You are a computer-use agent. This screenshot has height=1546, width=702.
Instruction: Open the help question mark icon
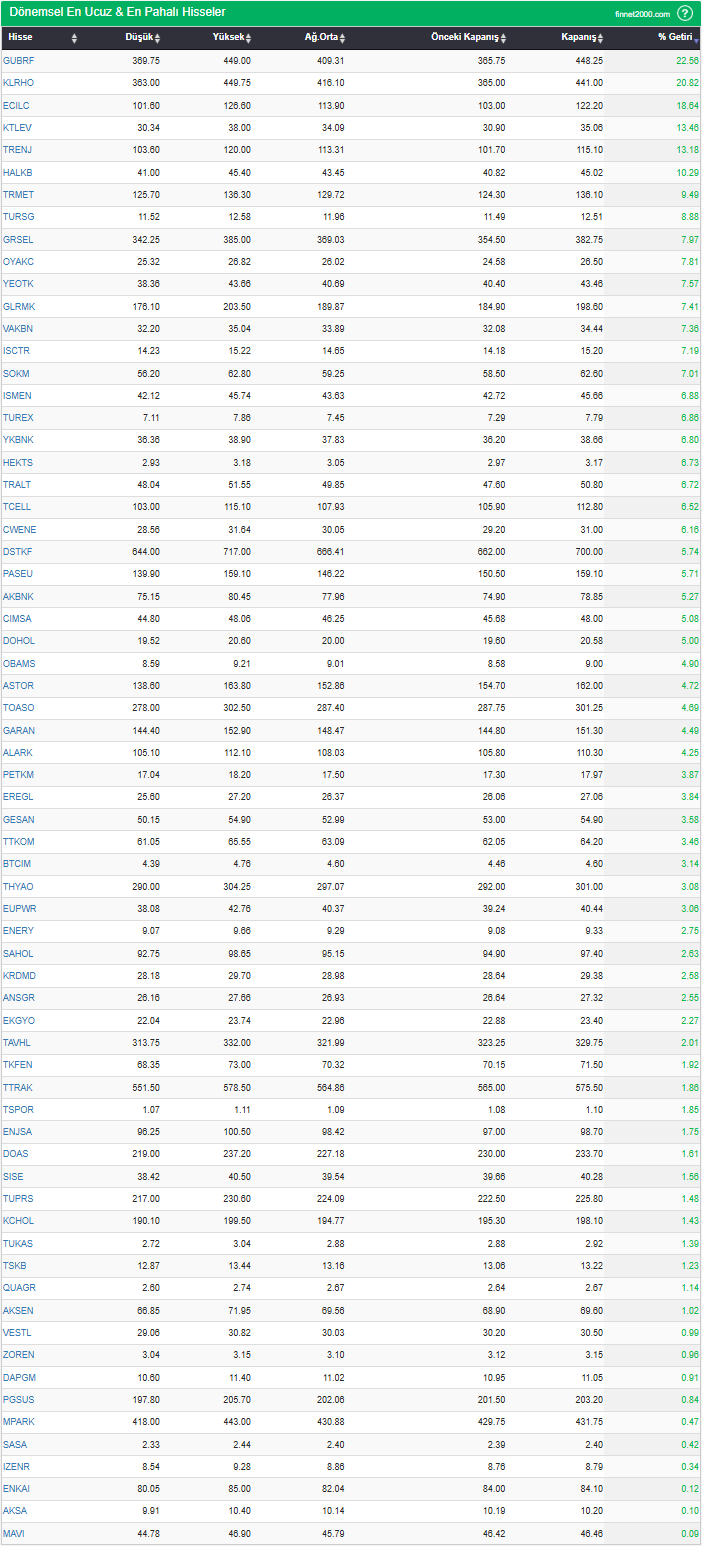click(x=685, y=13)
